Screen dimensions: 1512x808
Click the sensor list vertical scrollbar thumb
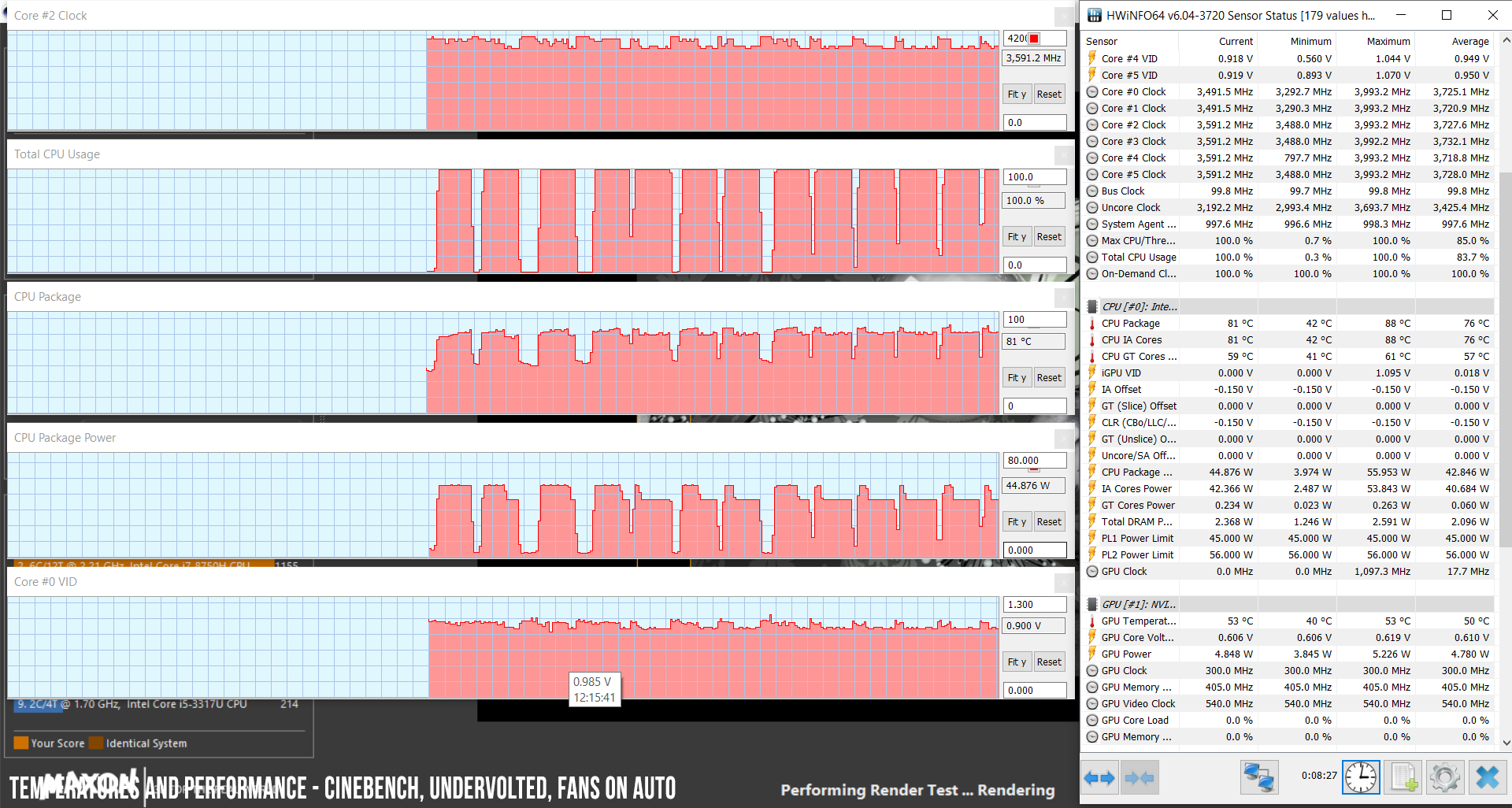(1505, 358)
